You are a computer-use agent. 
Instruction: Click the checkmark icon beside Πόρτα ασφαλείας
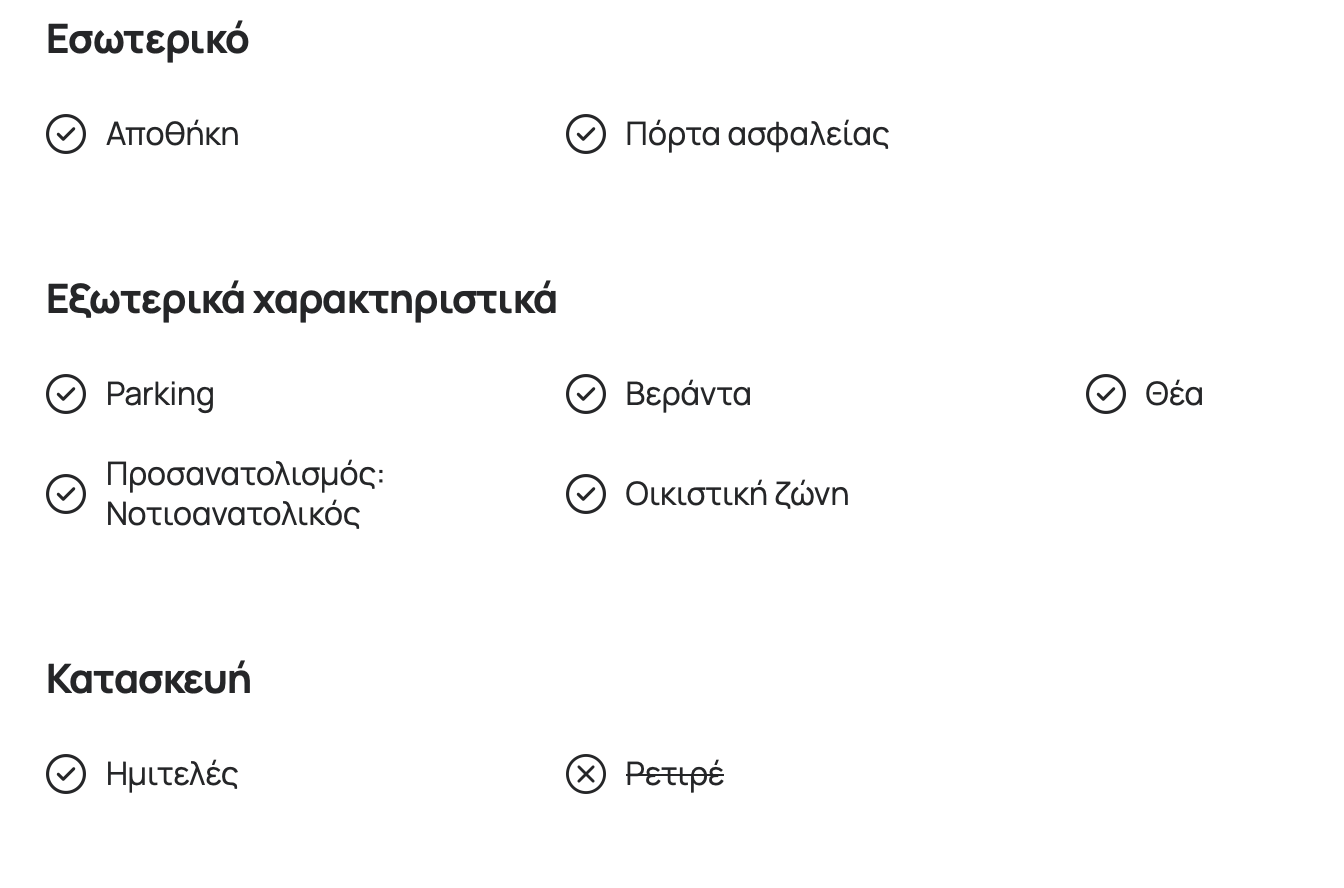pos(586,134)
